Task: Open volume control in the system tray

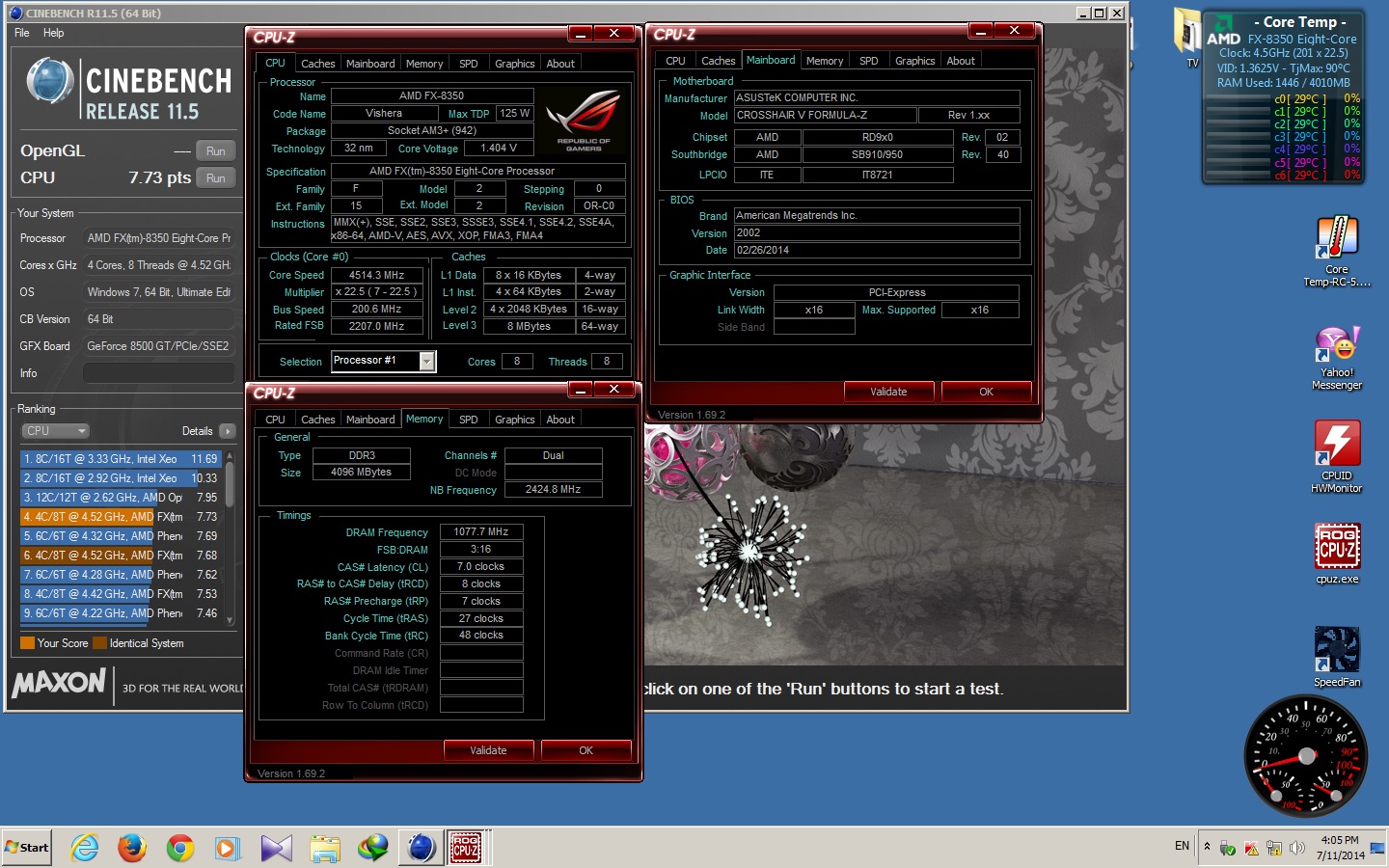Action: click(1297, 848)
